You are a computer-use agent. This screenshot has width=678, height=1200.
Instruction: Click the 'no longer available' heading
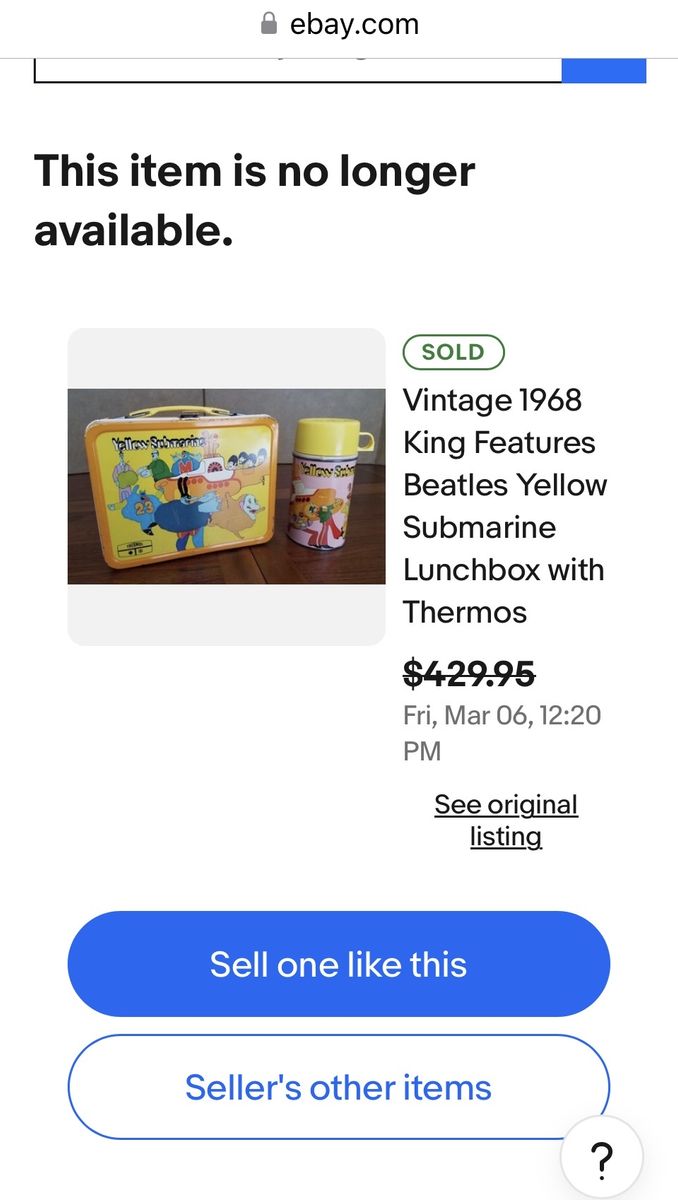tap(254, 200)
